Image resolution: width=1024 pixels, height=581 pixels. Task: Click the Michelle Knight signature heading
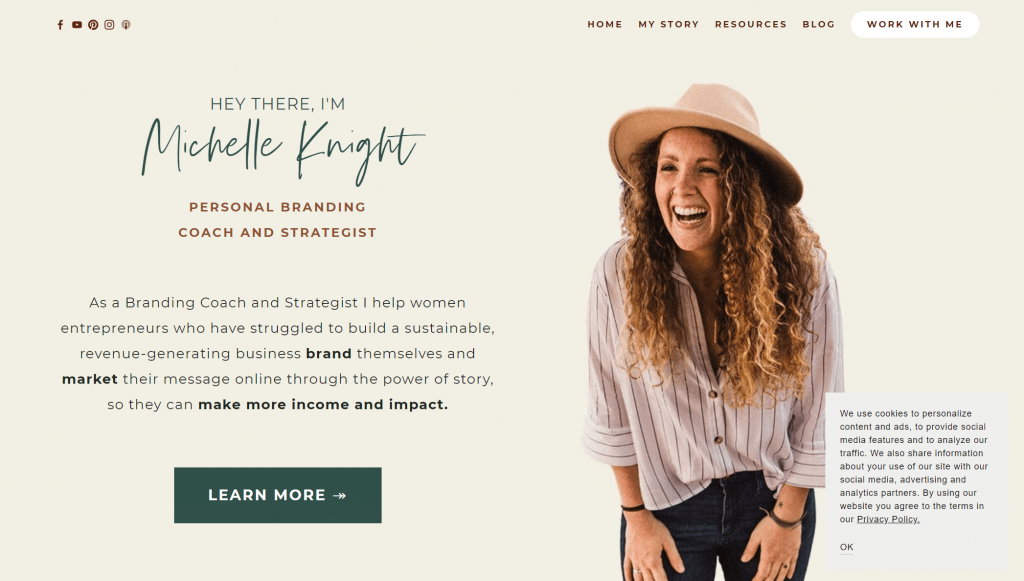[x=283, y=151]
